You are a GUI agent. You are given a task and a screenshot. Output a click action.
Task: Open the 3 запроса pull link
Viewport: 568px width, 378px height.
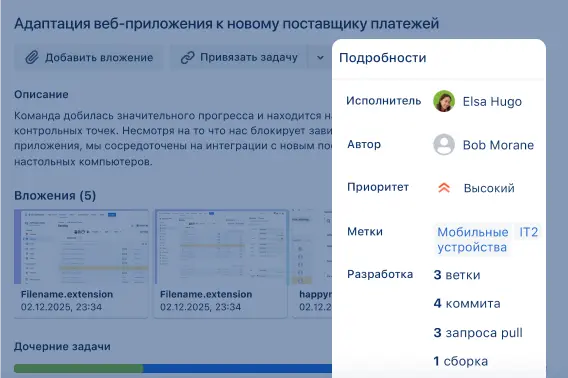pos(478,333)
